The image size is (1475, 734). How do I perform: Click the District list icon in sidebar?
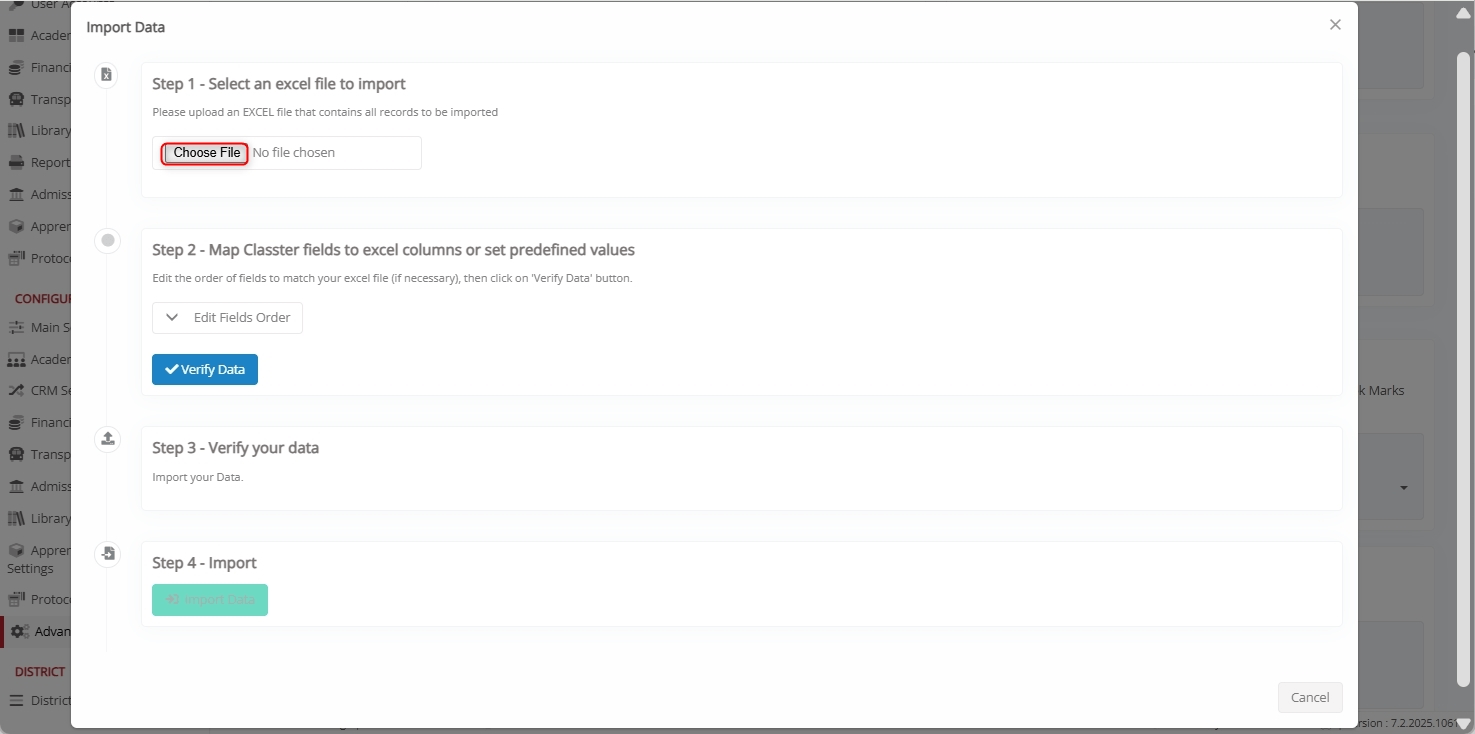tap(16, 701)
